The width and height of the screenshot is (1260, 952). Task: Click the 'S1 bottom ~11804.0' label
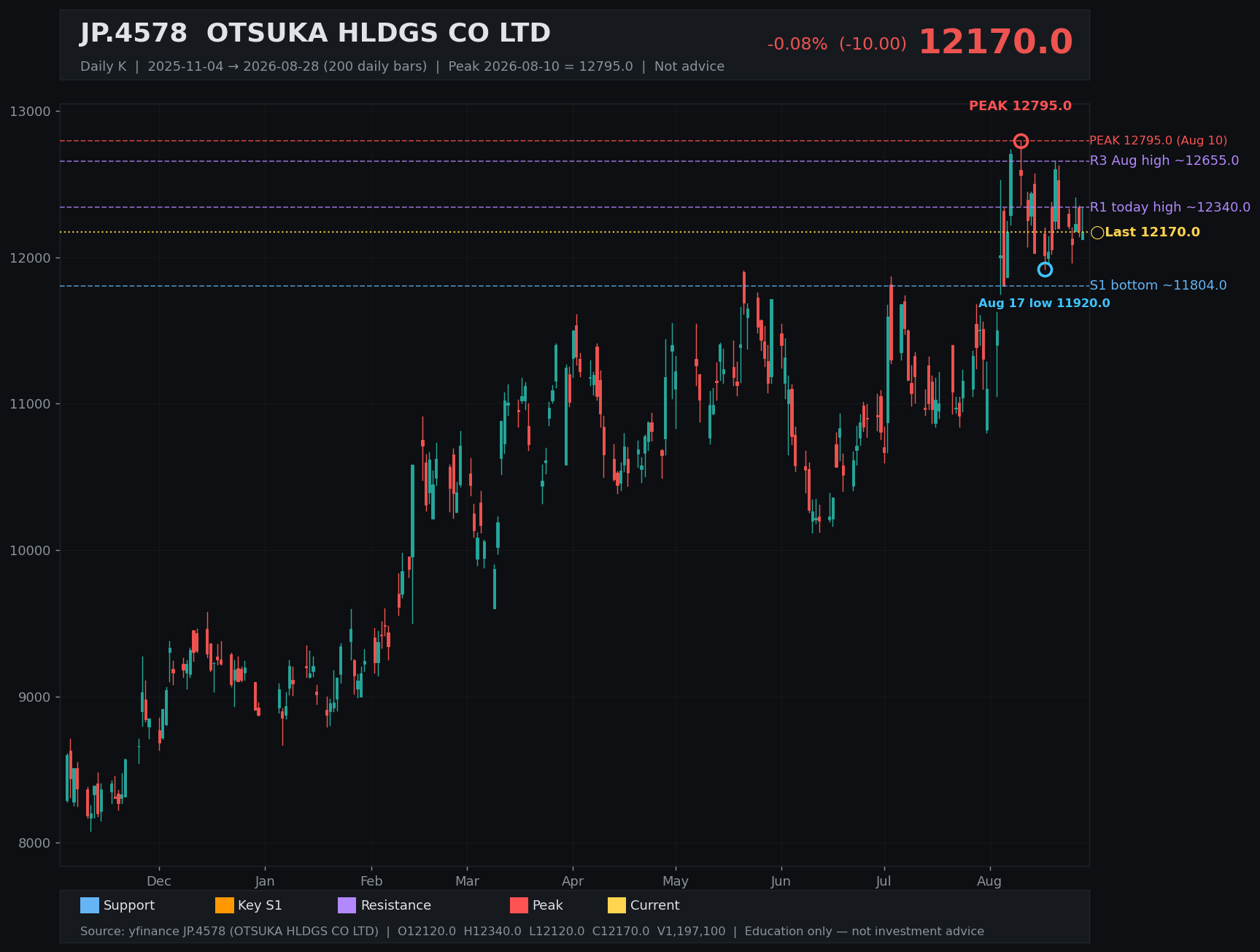(x=1158, y=285)
